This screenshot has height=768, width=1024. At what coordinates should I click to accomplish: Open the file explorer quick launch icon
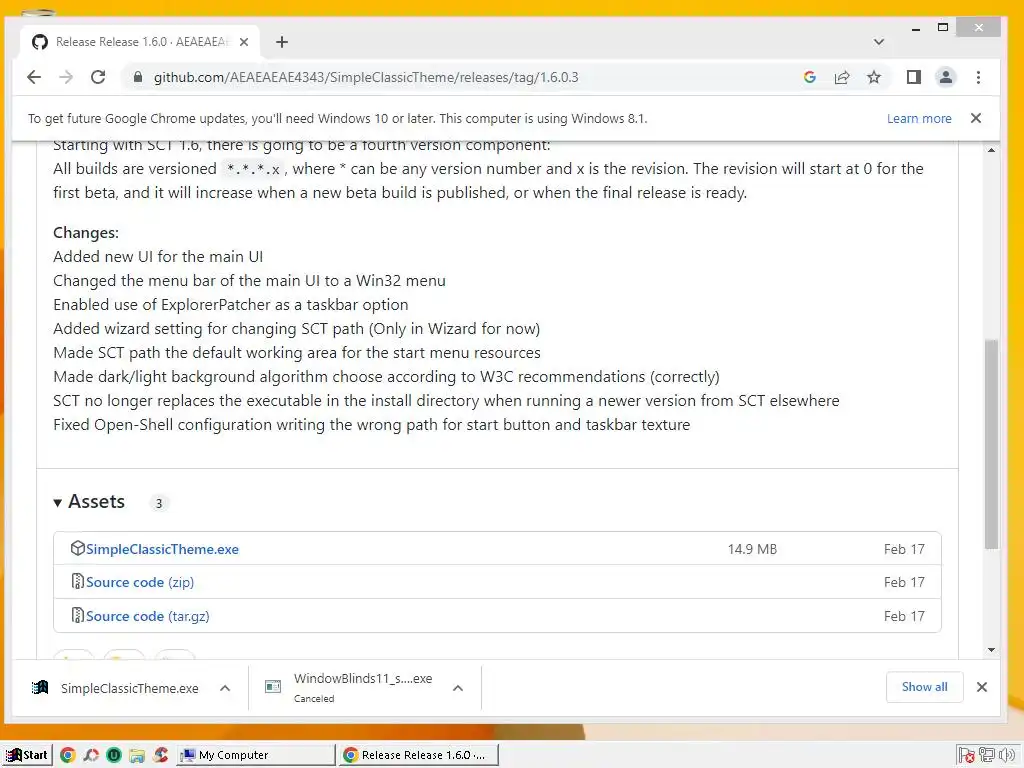point(137,756)
